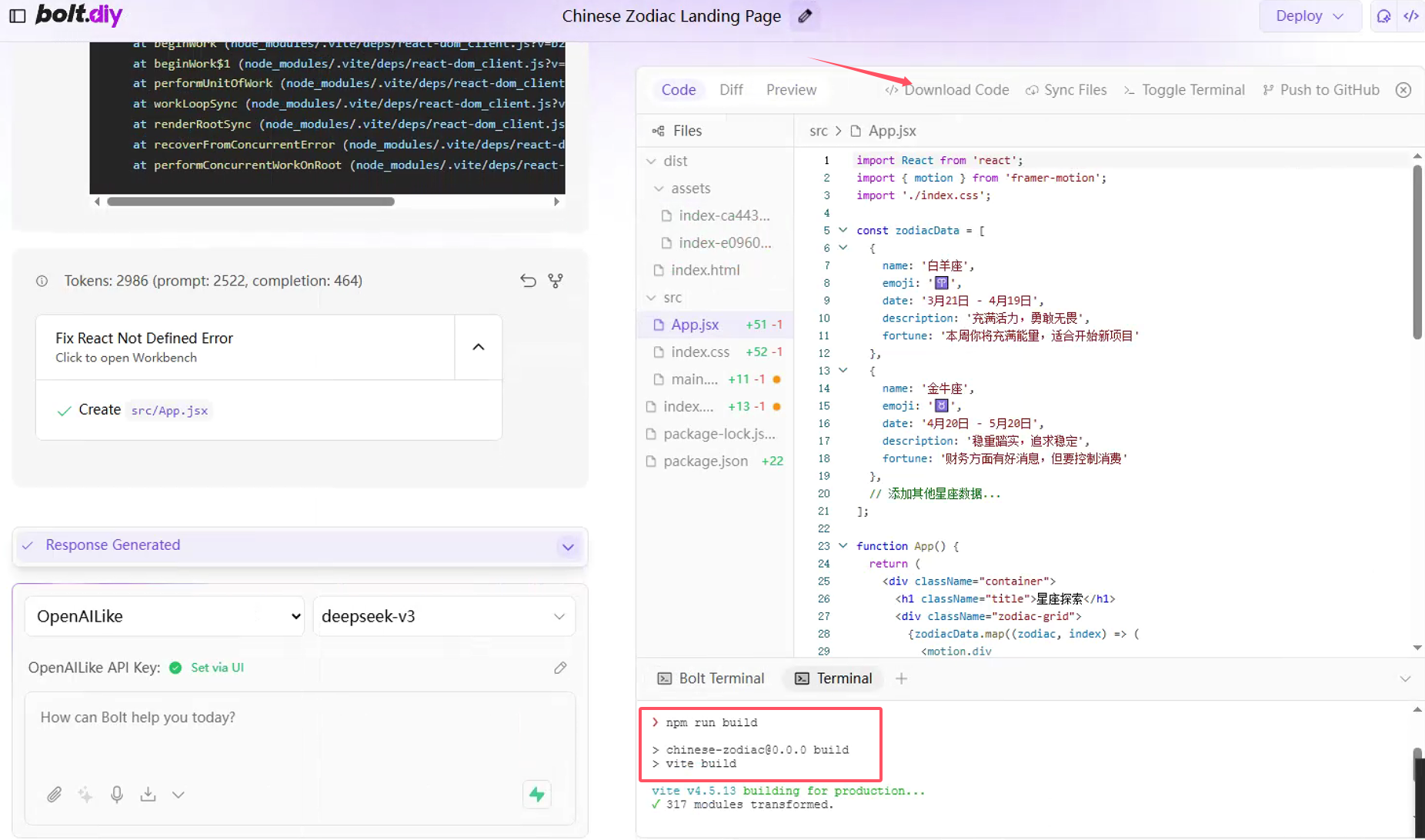Collapse the dist folder

coord(652,161)
